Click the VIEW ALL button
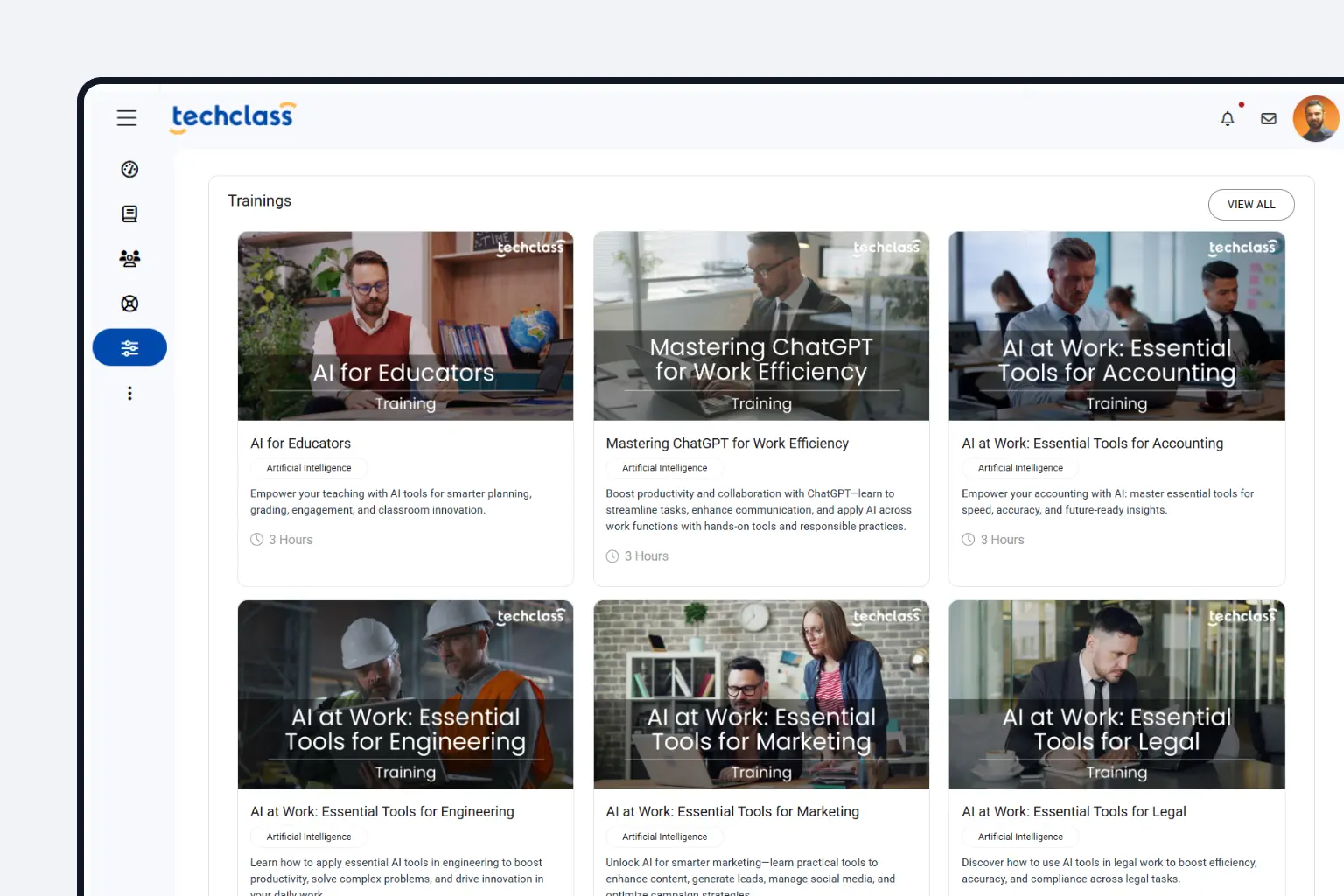The image size is (1344, 896). 1251,205
